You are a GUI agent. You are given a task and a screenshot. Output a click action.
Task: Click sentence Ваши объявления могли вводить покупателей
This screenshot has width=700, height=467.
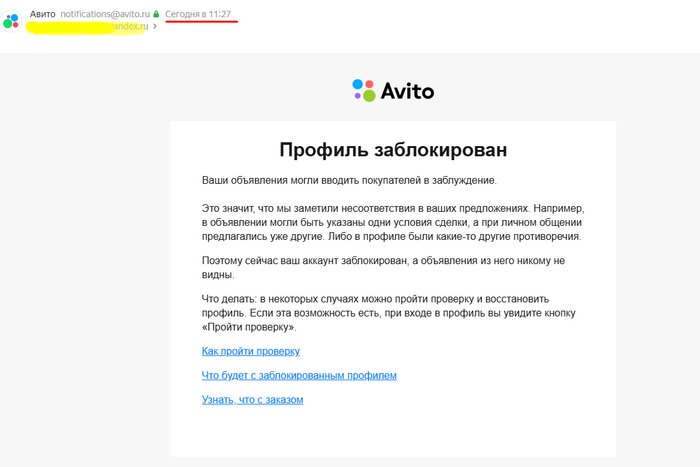coord(349,180)
